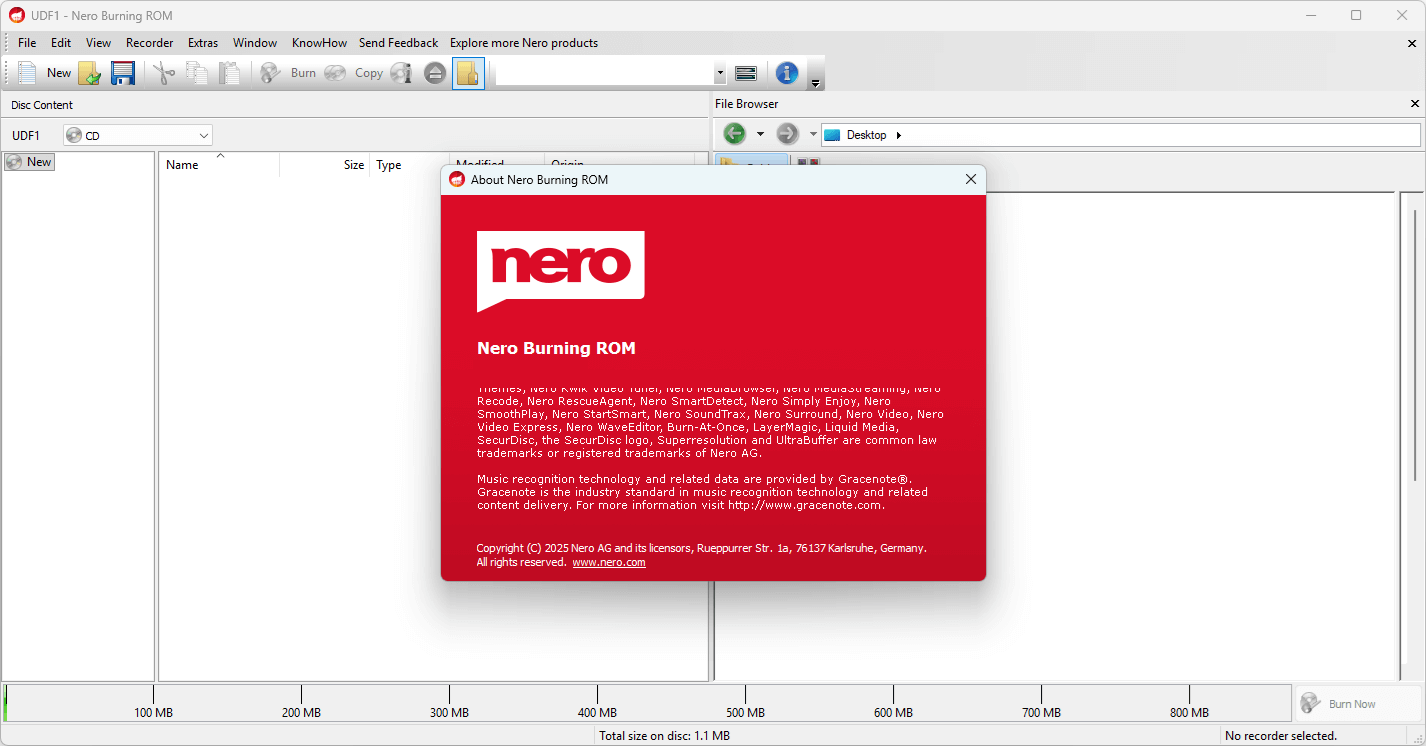Click the blue info icon on the toolbar
This screenshot has width=1426, height=746.
click(x=787, y=72)
